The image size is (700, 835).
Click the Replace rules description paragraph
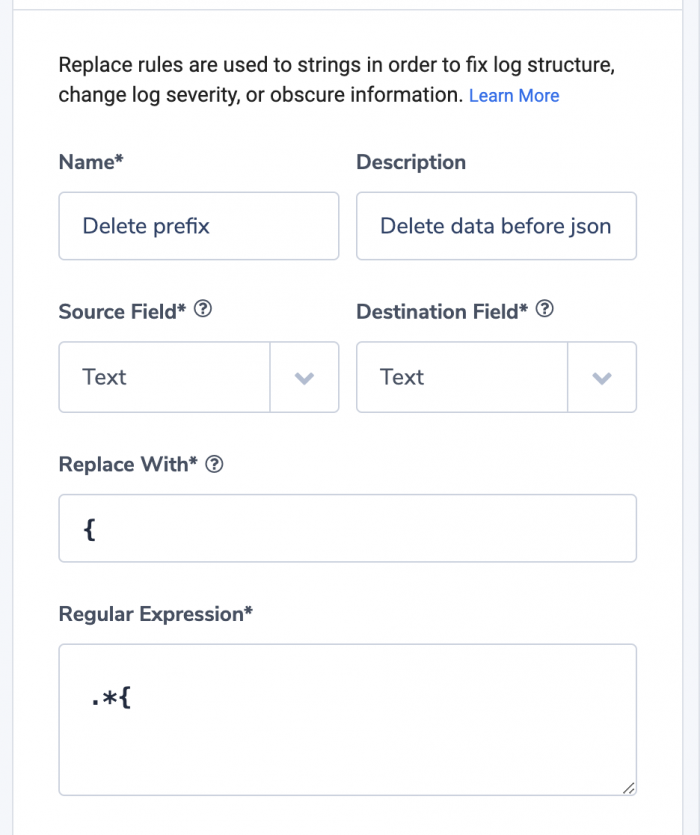click(x=337, y=80)
